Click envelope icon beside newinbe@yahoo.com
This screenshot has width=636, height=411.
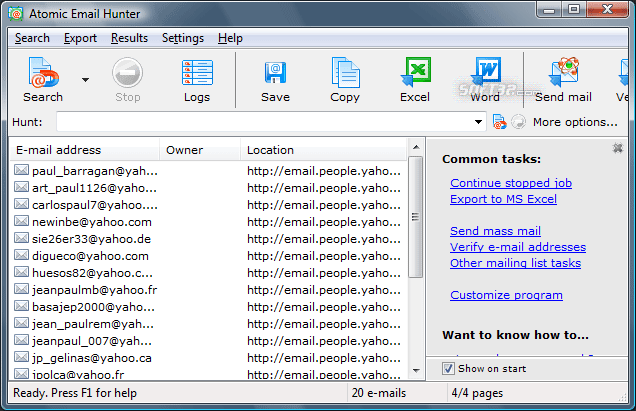(x=21, y=221)
